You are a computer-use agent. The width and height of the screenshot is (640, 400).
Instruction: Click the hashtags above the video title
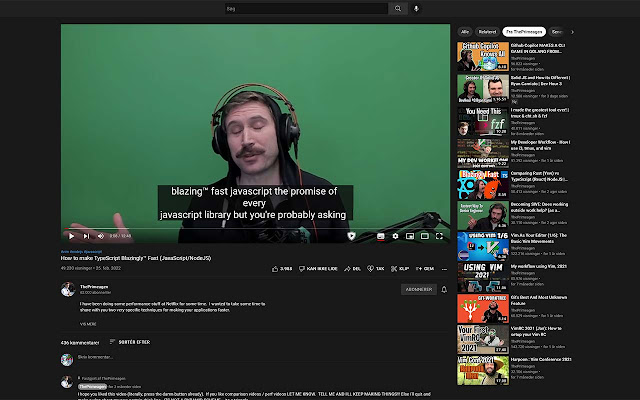[82, 252]
